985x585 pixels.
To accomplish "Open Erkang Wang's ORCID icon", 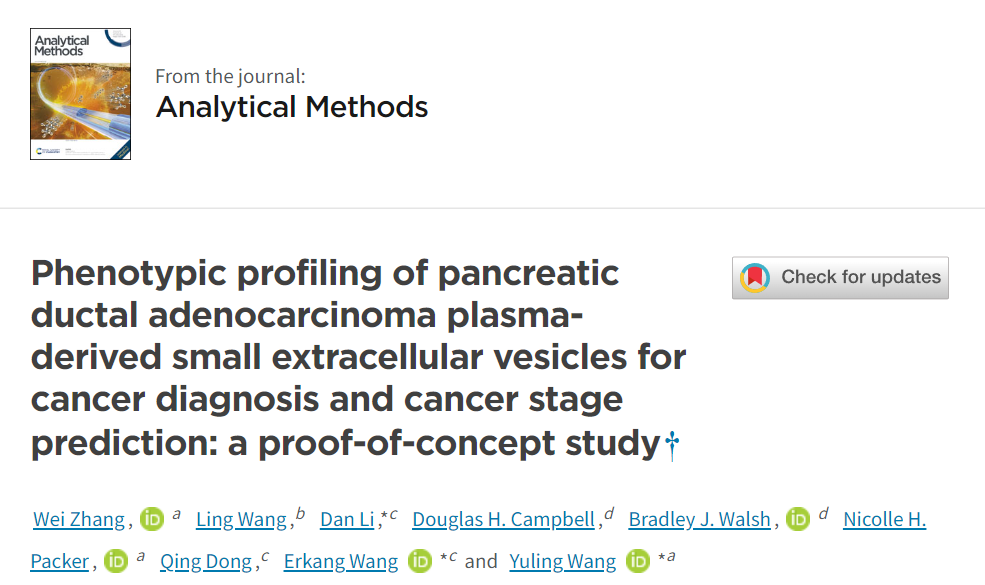I will [x=420, y=560].
